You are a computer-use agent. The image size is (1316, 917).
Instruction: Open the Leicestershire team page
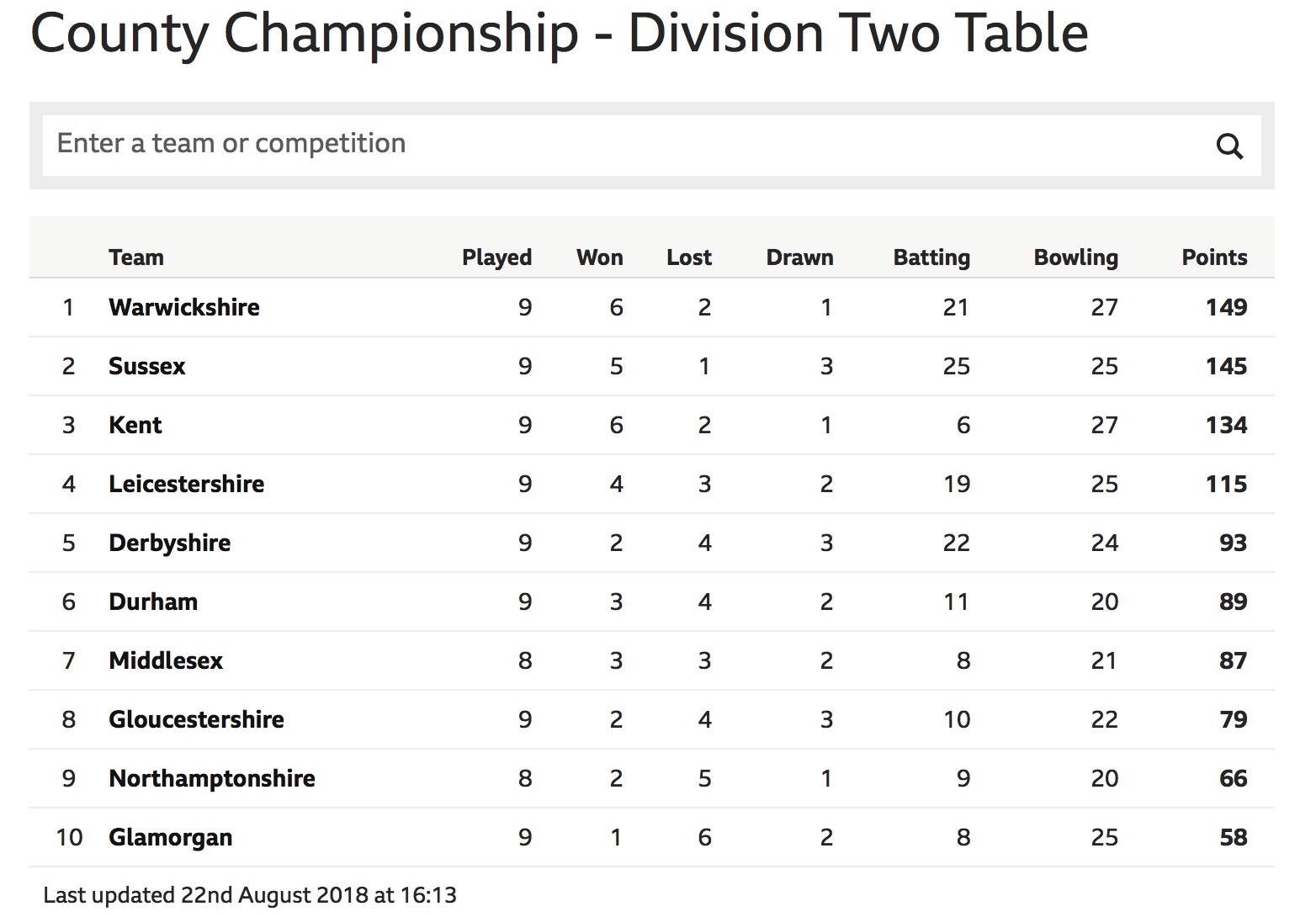tap(187, 484)
